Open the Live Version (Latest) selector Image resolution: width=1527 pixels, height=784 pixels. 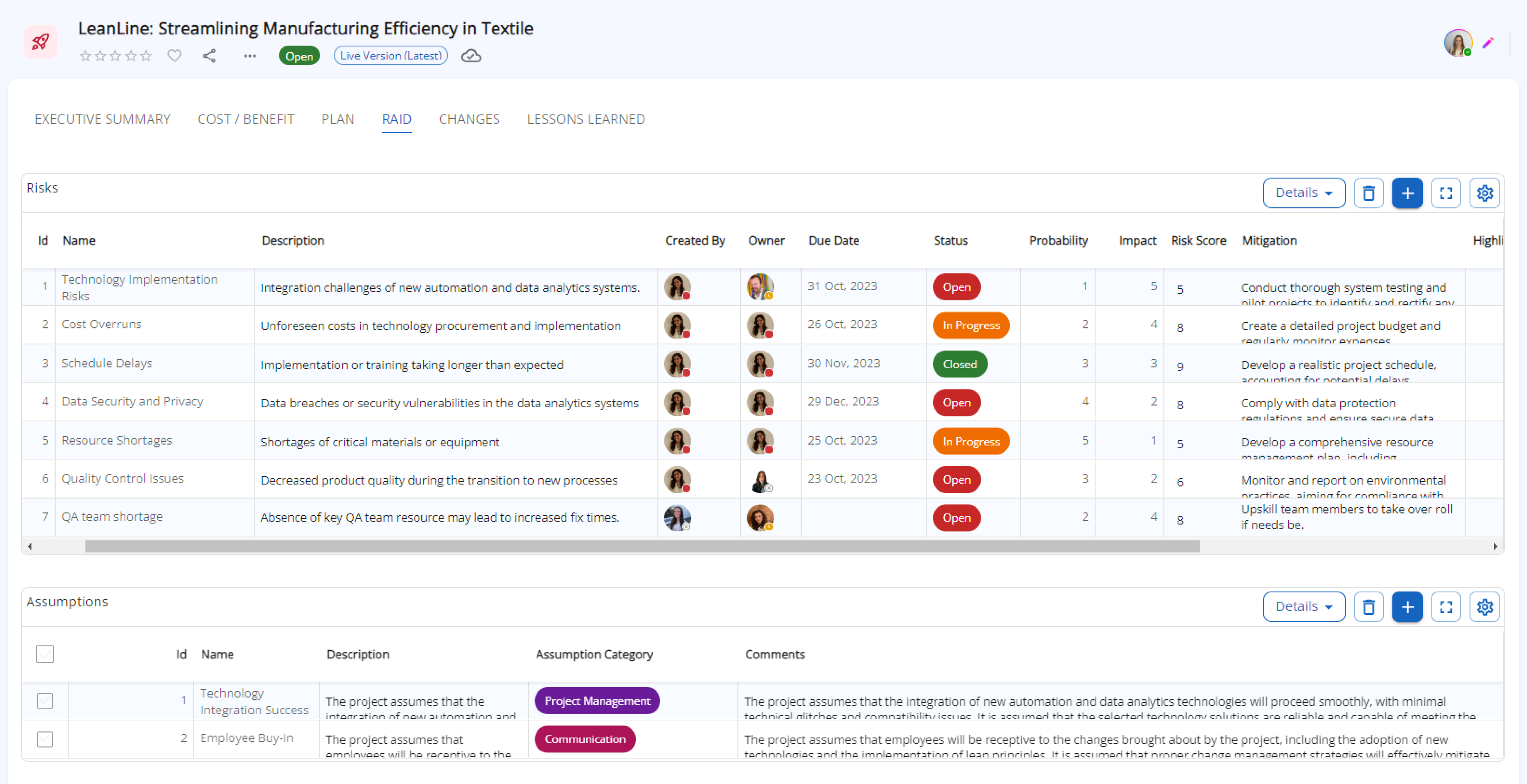click(x=391, y=56)
